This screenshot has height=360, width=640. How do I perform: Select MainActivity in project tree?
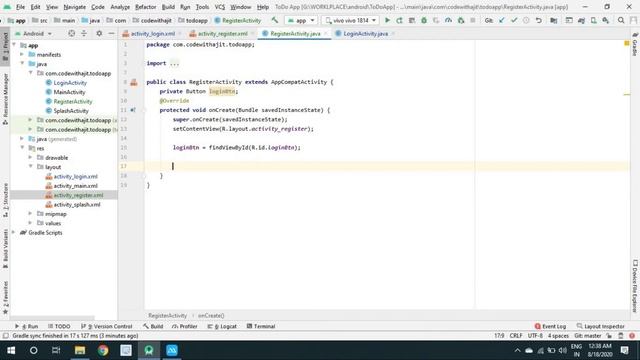[x=69, y=92]
